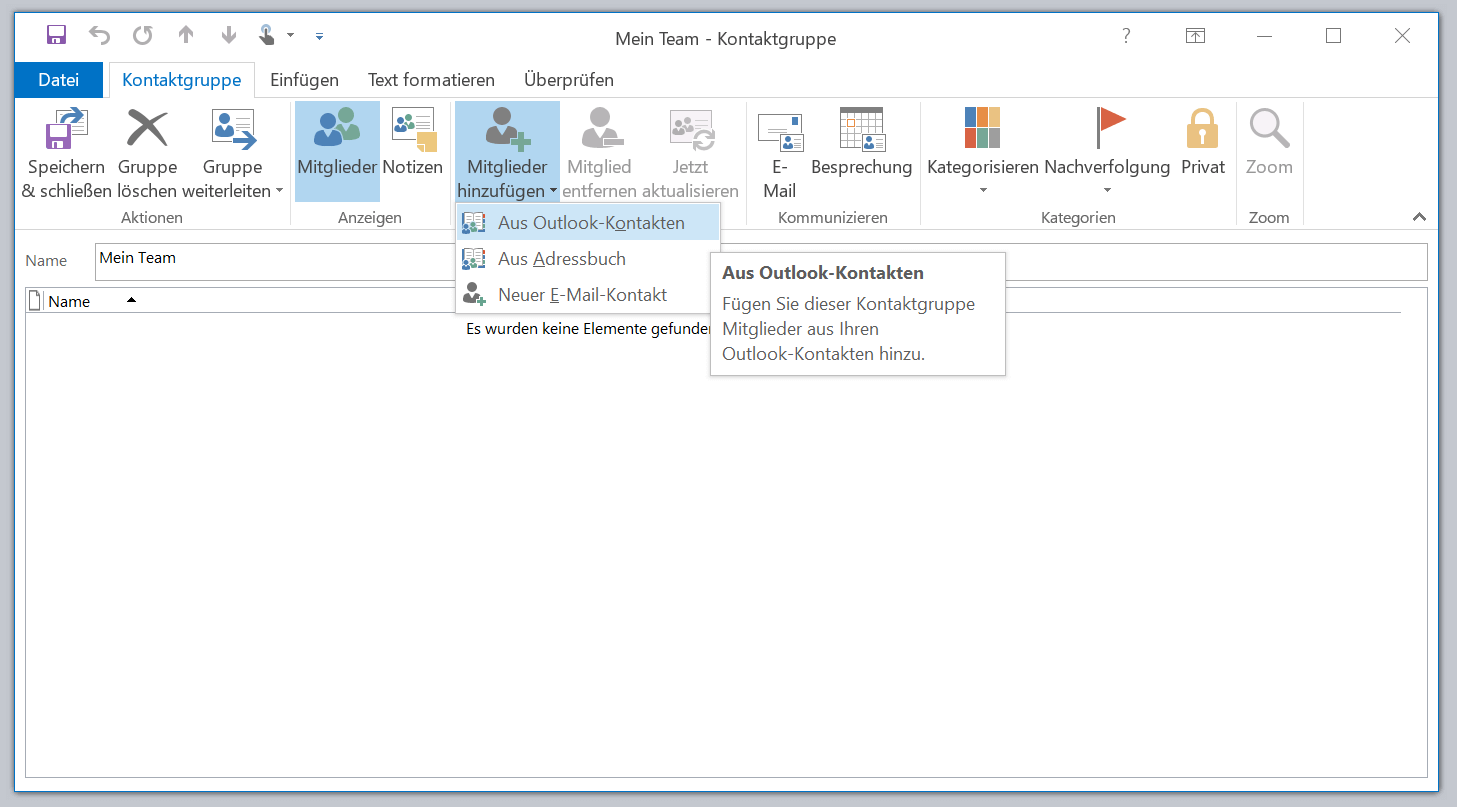Switch to the Überprüfen tab

point(569,80)
